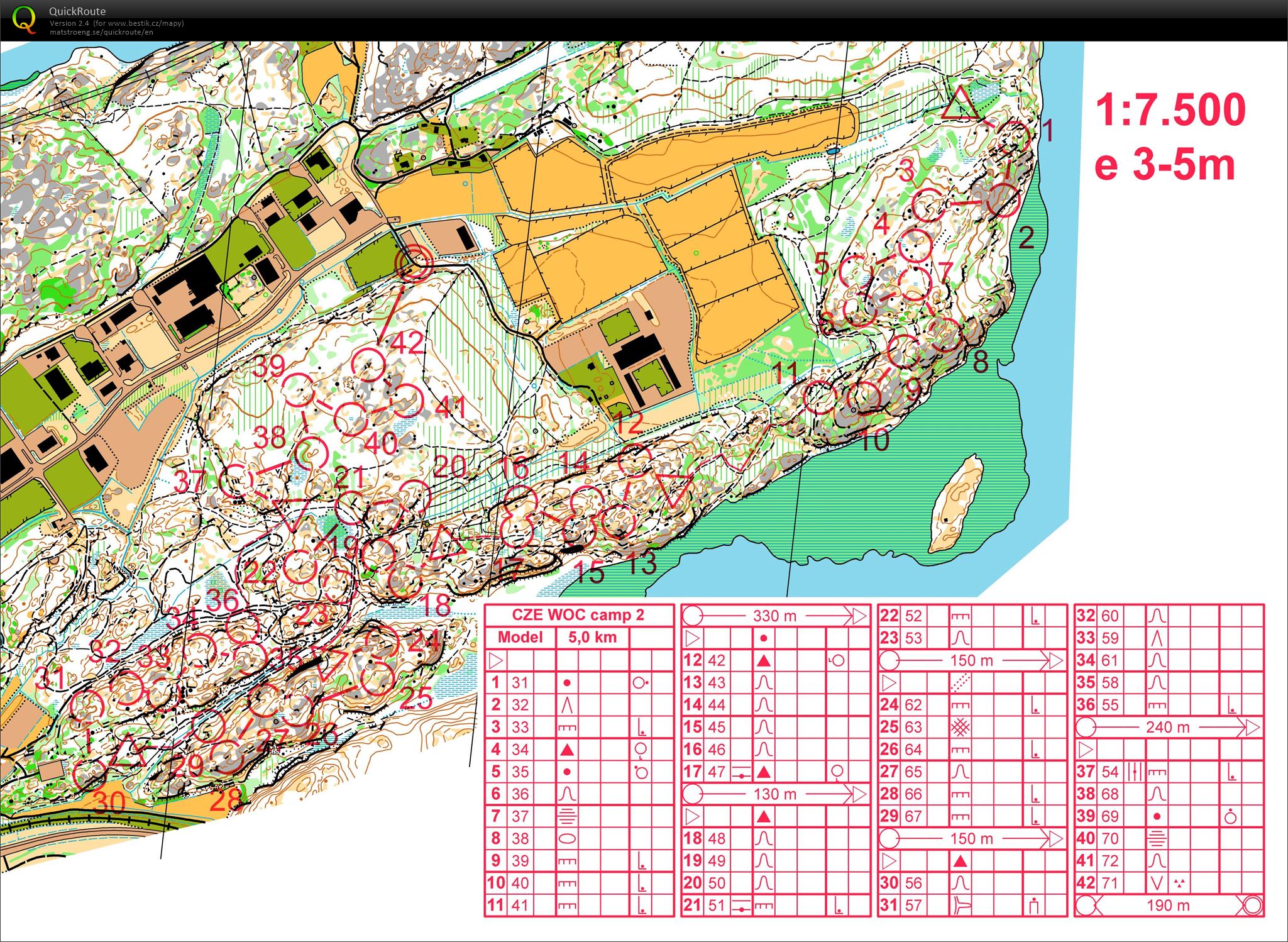Screen dimensions: 1288x942
Task: Click the QuickRoute Q logo icon
Action: (24, 19)
